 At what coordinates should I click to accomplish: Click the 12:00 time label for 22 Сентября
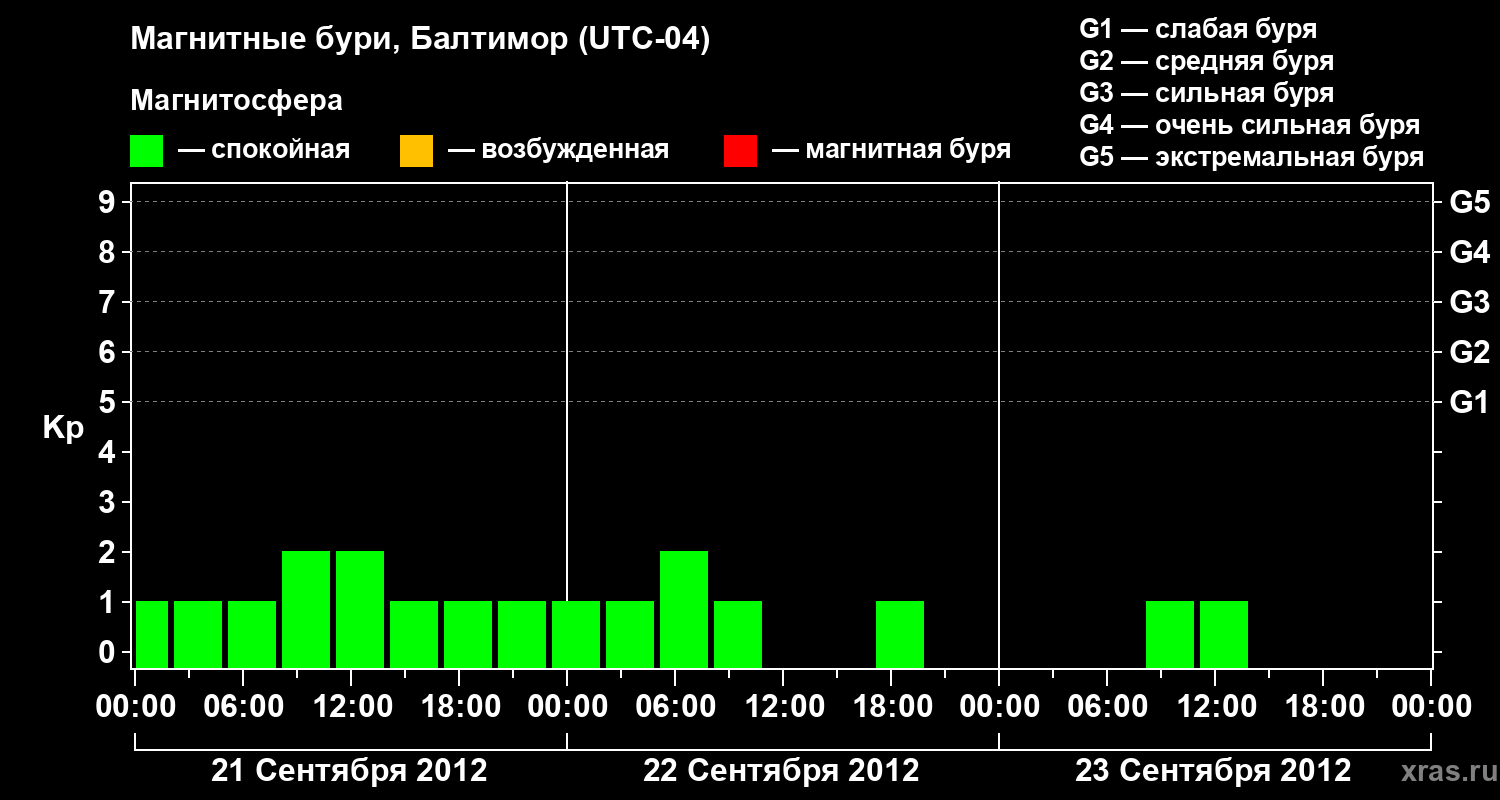tap(783, 707)
